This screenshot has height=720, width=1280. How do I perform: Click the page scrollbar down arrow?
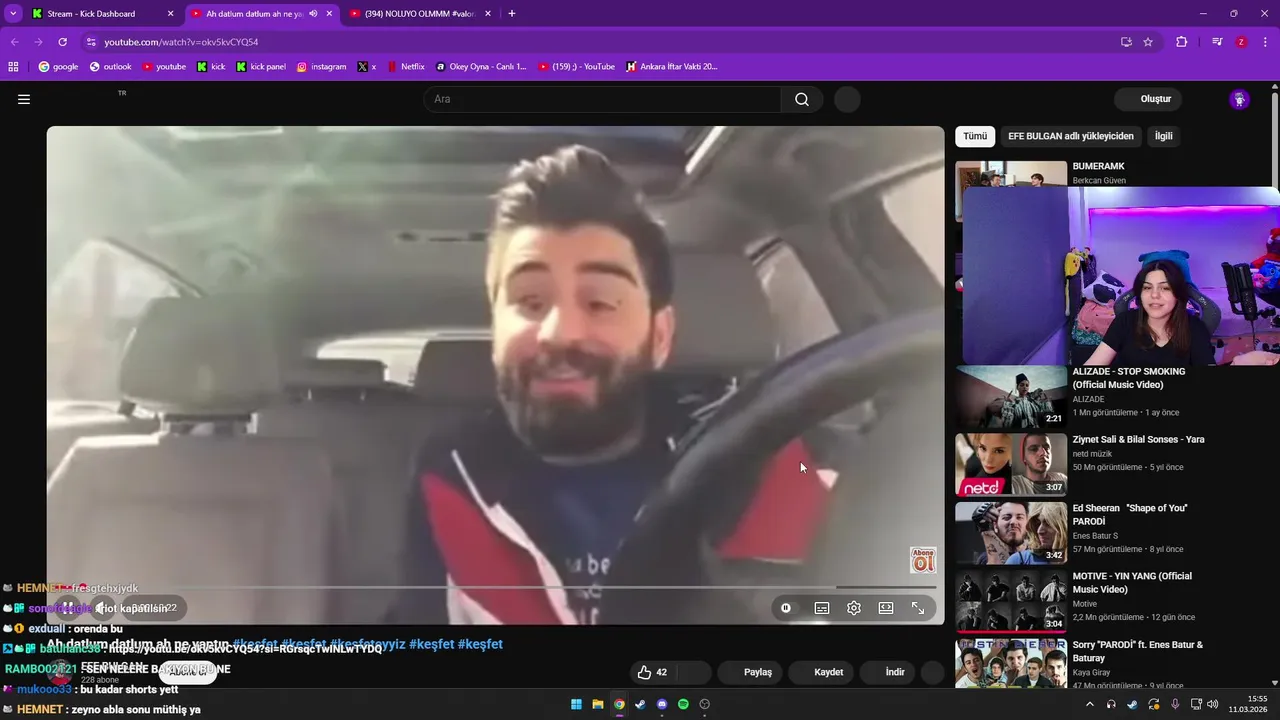(1274, 683)
